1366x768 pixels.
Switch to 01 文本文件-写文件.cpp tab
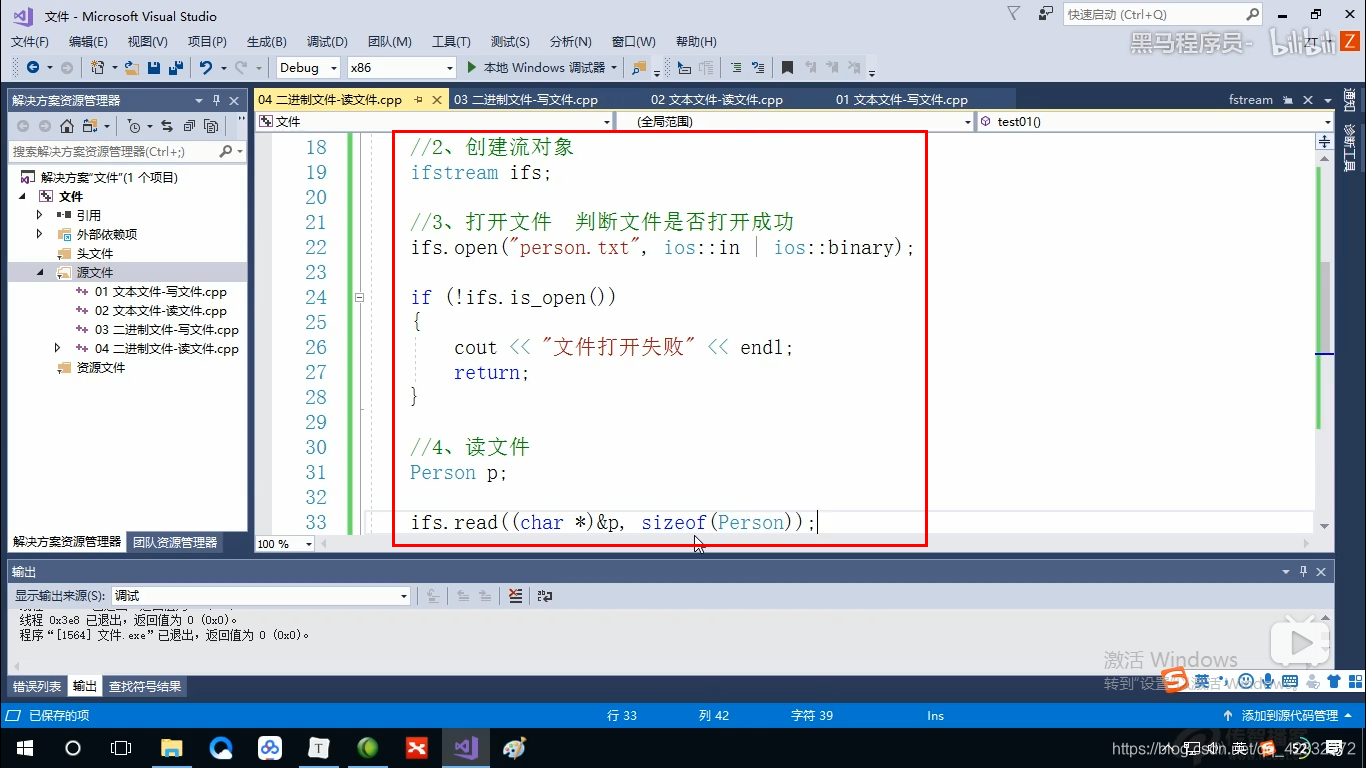click(902, 100)
